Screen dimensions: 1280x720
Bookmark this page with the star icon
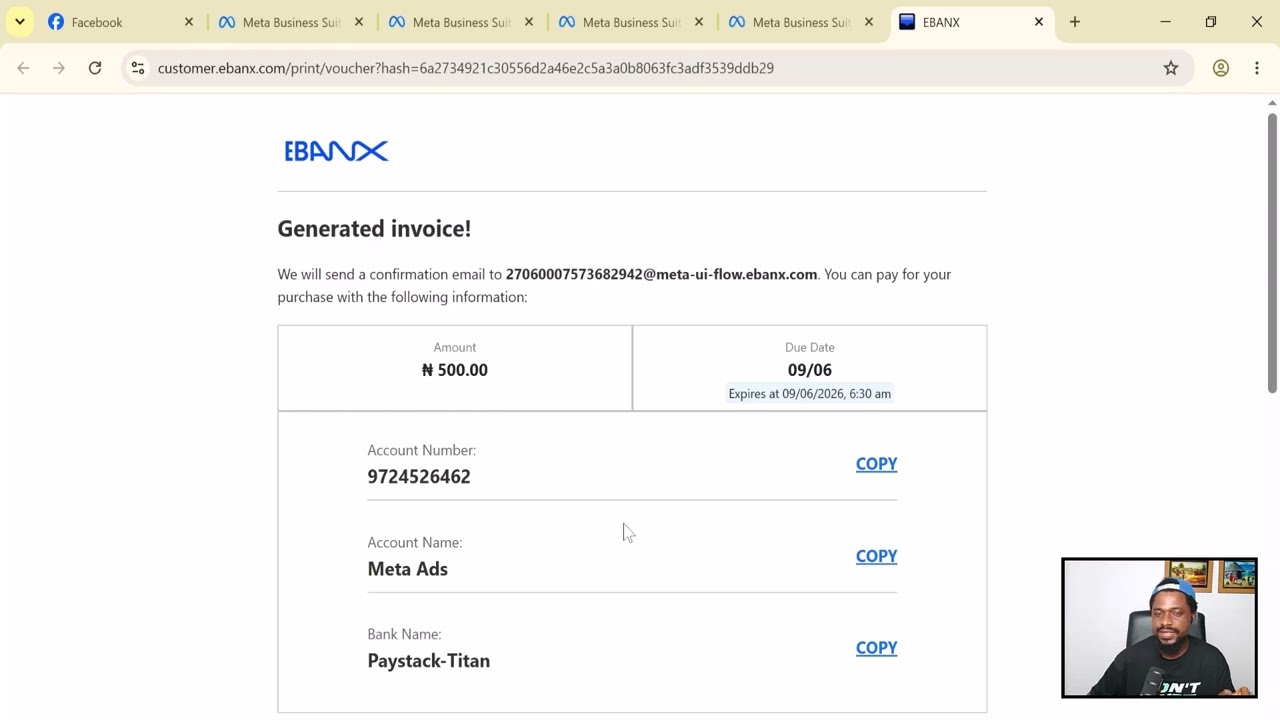1171,68
